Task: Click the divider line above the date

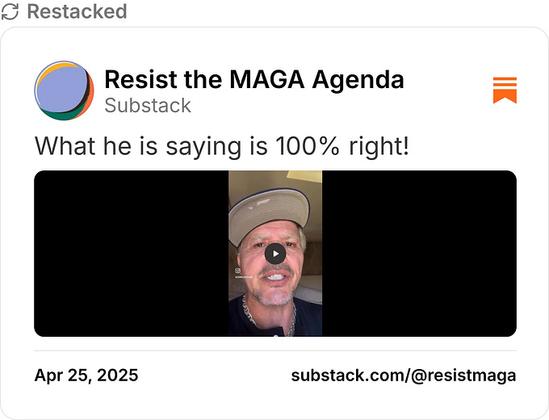Action: 275,350
